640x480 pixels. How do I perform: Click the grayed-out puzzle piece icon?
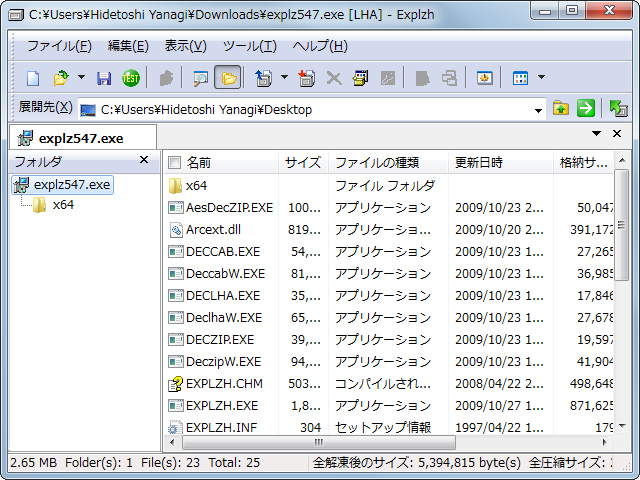pos(166,78)
